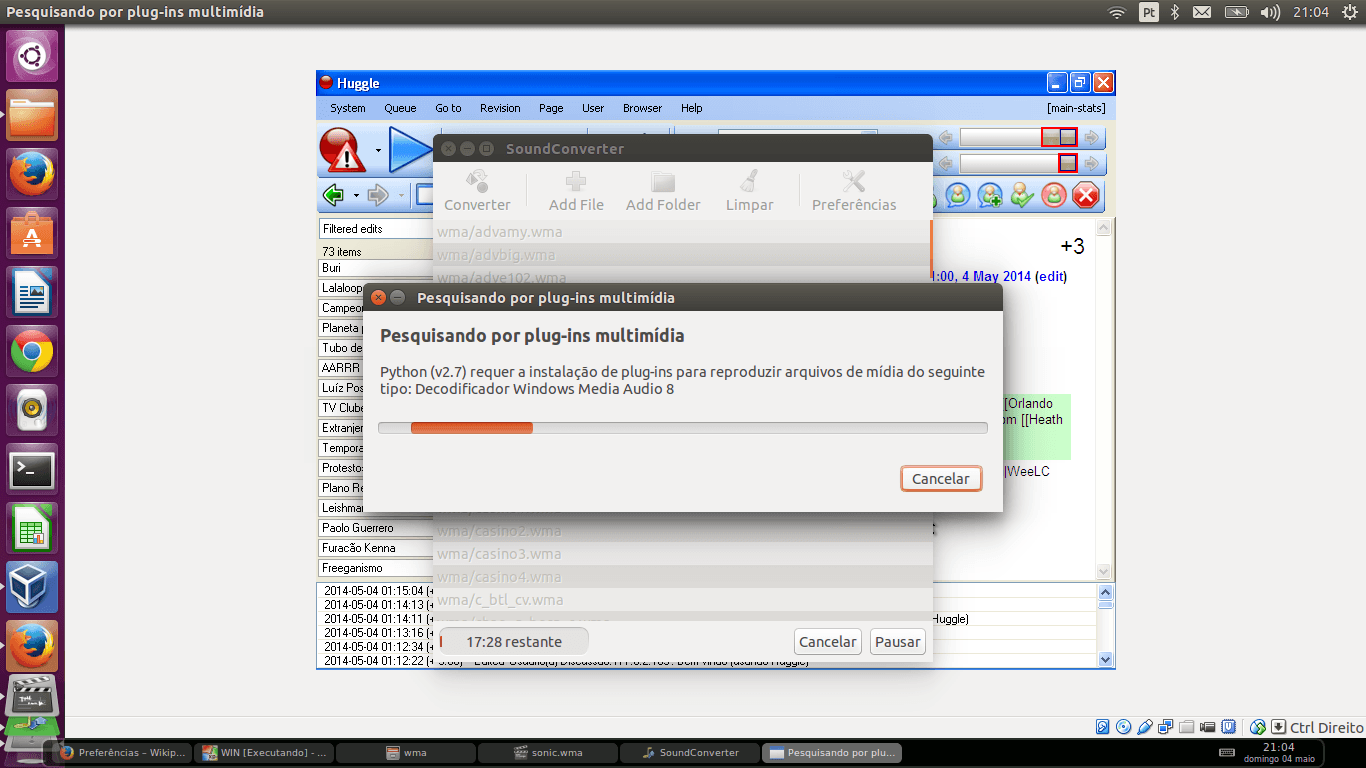Open Huggle's Go to menu

pos(448,108)
